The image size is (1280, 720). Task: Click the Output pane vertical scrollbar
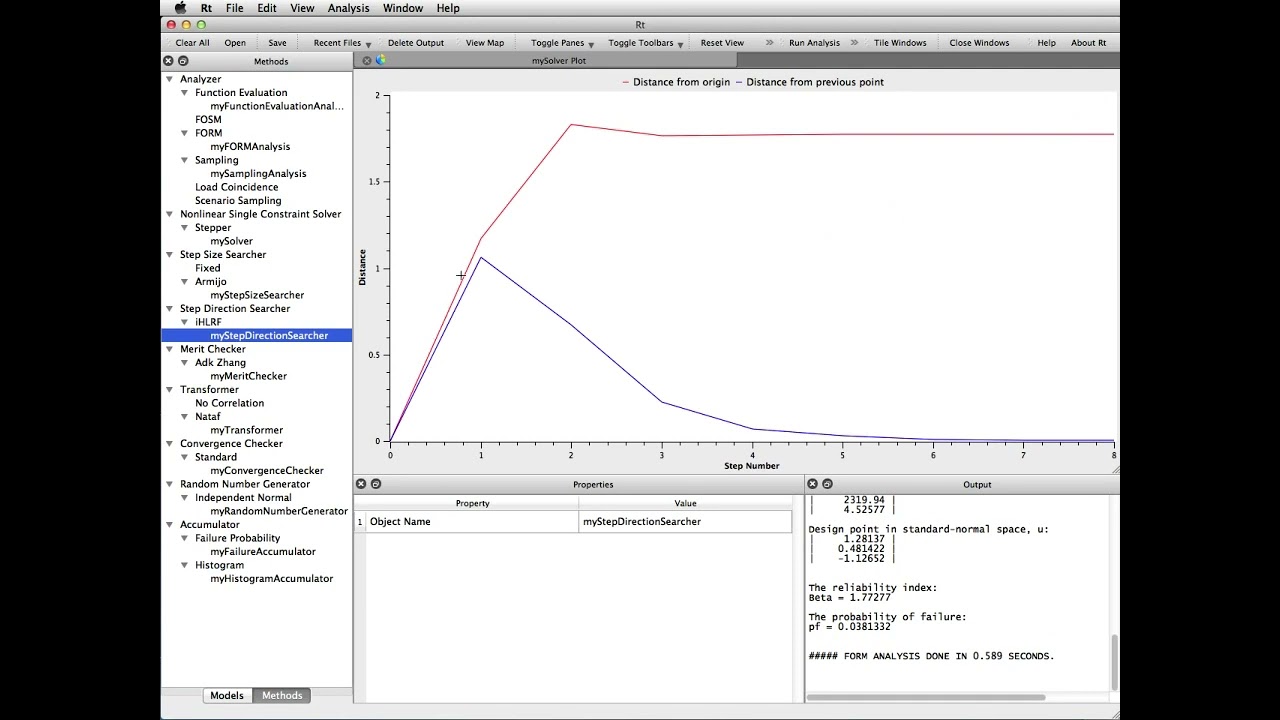click(1115, 661)
